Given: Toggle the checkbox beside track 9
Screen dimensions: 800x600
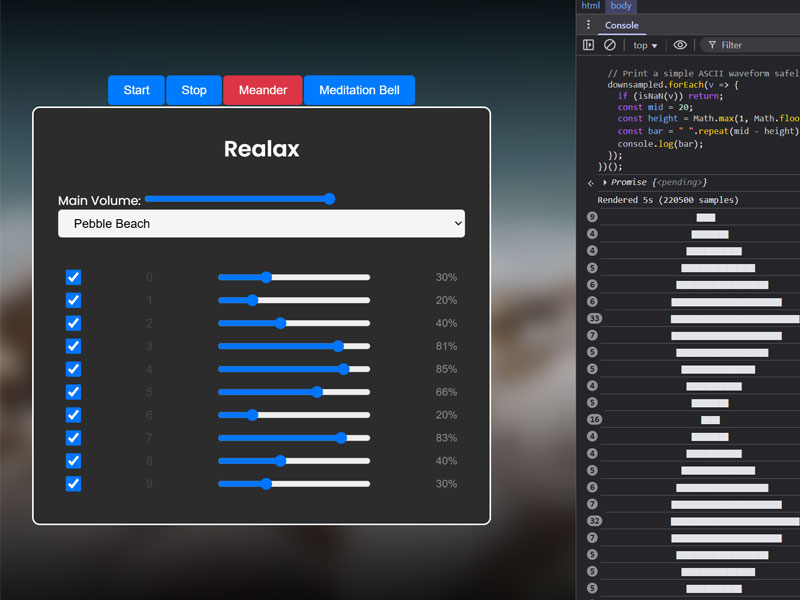Looking at the screenshot, I should [x=73, y=483].
